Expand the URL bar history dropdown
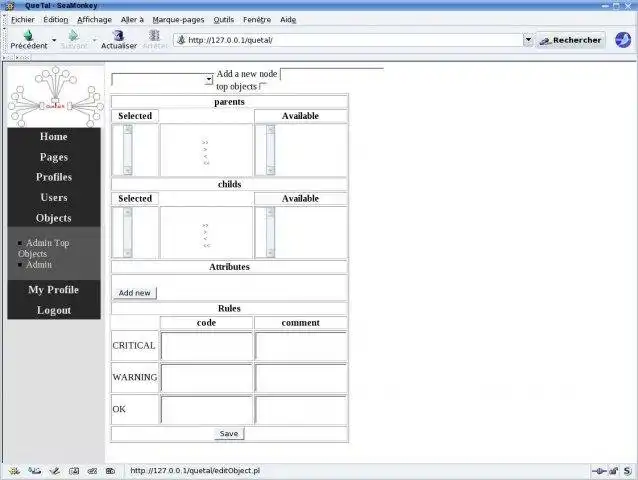638x480 pixels. pyautogui.click(x=528, y=40)
